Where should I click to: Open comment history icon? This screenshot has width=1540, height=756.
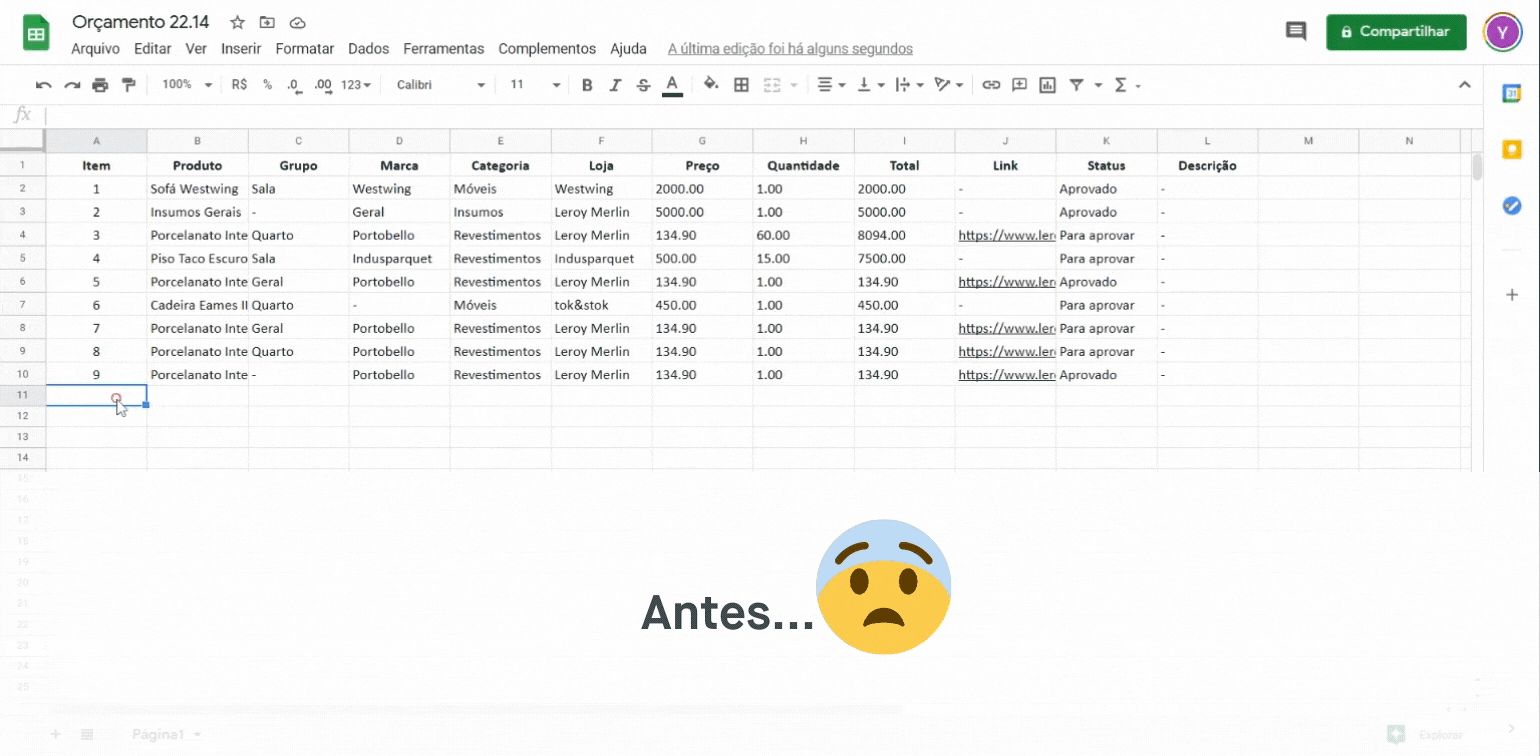pyautogui.click(x=1296, y=32)
